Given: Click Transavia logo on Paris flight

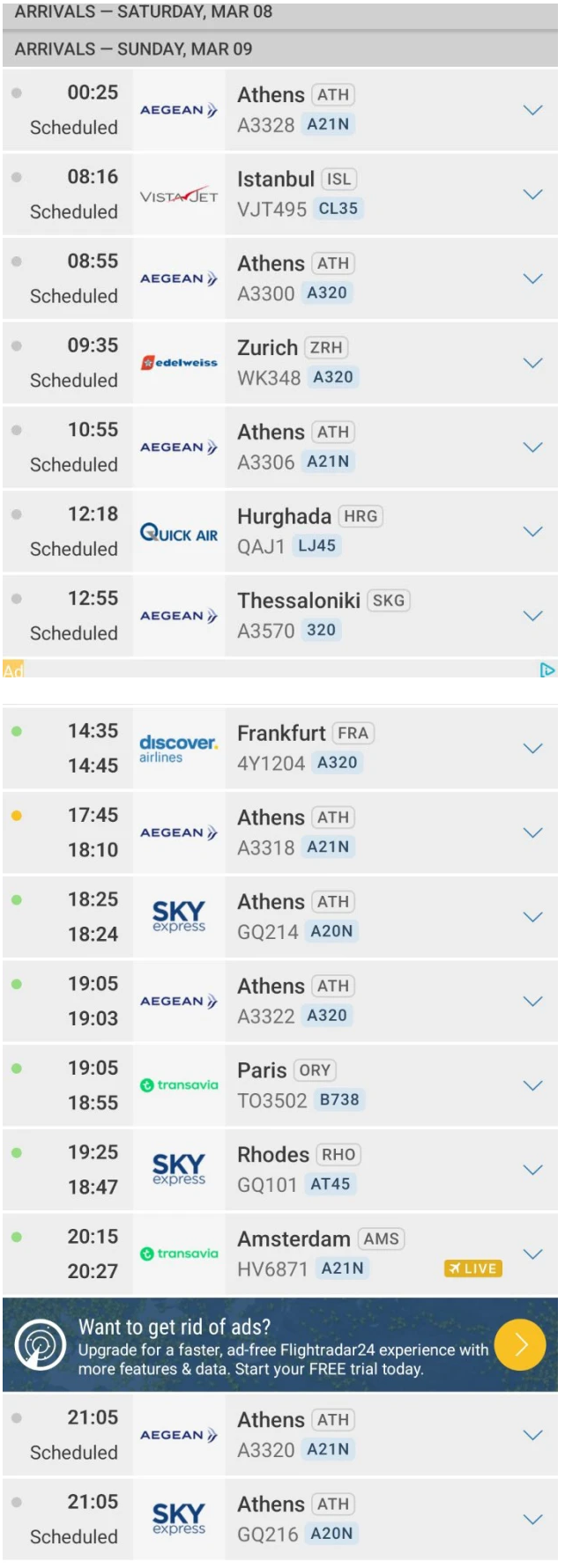Looking at the screenshot, I should pyautogui.click(x=179, y=1085).
